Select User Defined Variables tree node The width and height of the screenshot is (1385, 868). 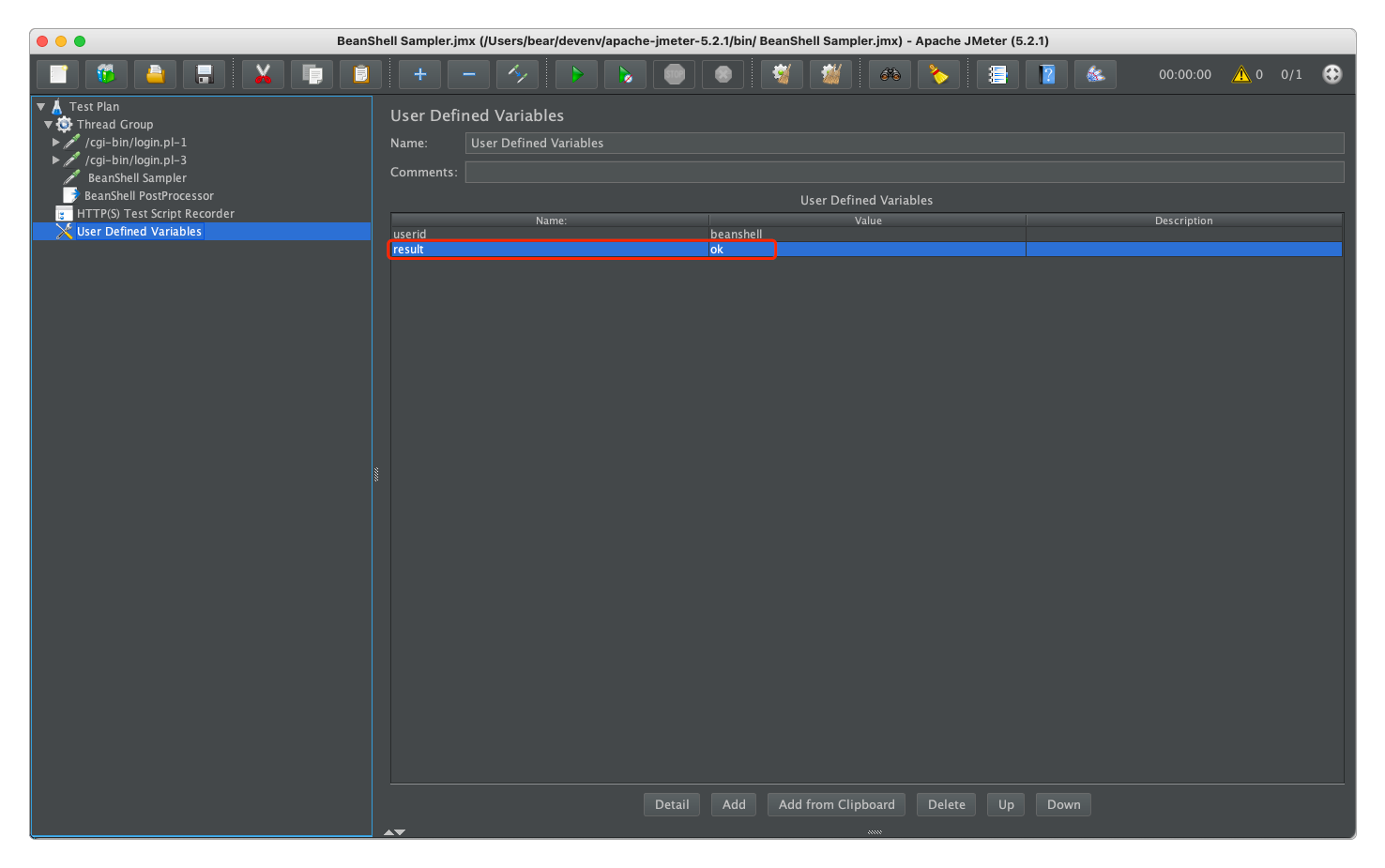tap(139, 232)
